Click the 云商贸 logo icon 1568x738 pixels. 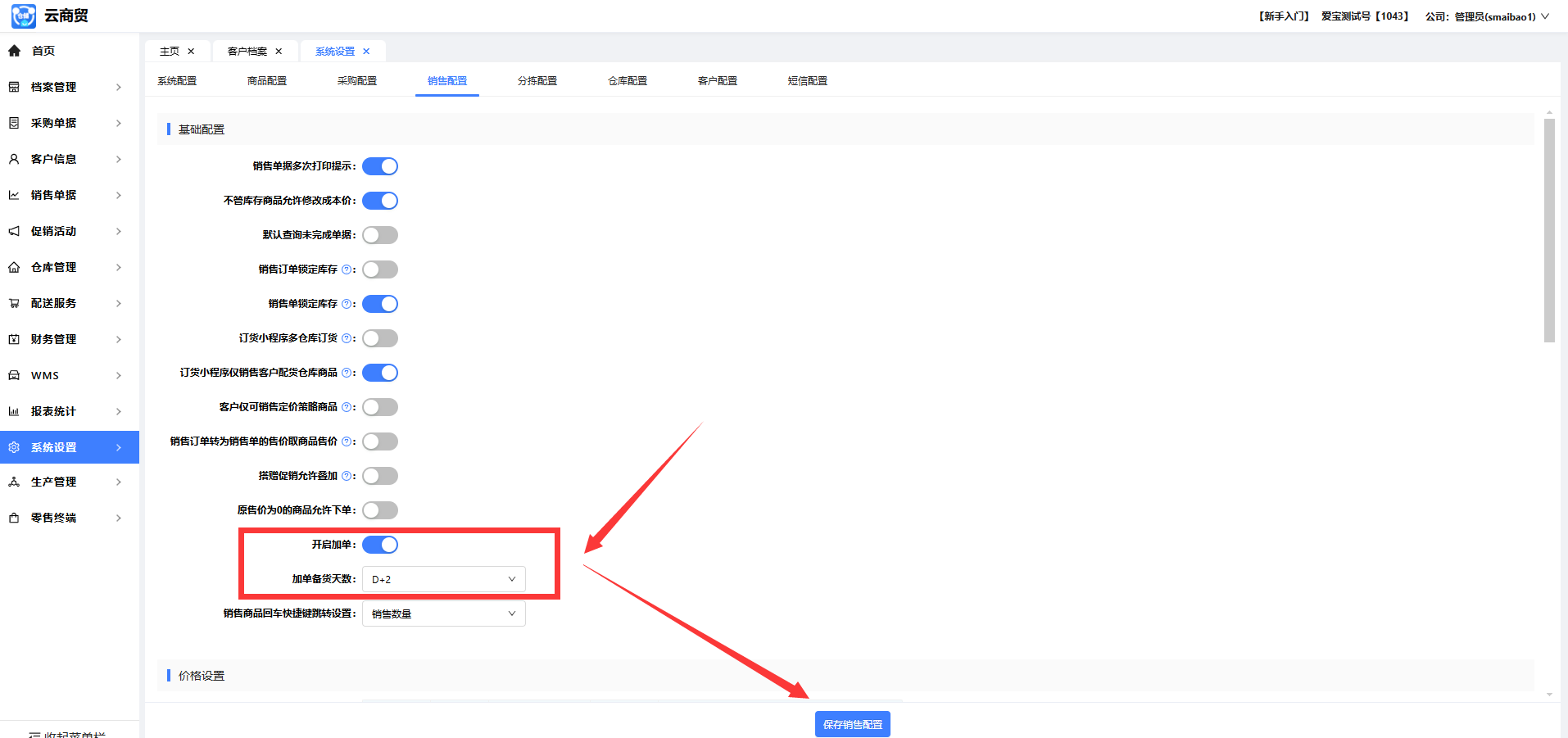pos(24,16)
